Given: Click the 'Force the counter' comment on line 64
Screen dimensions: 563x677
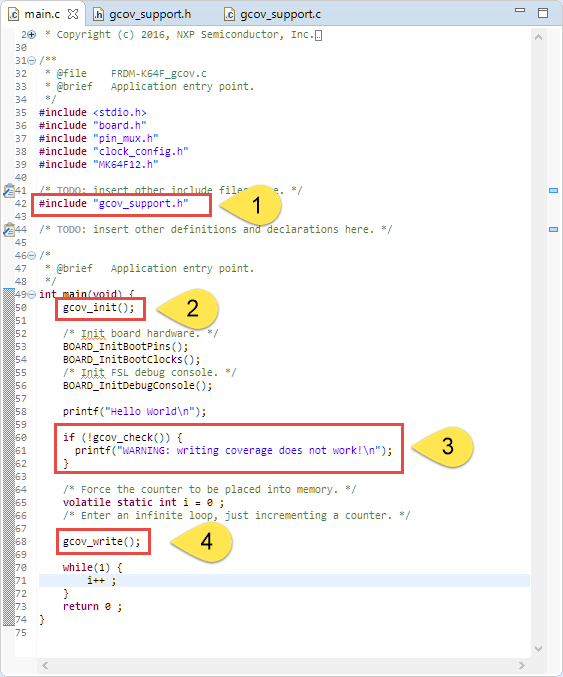Looking at the screenshot, I should tap(209, 490).
